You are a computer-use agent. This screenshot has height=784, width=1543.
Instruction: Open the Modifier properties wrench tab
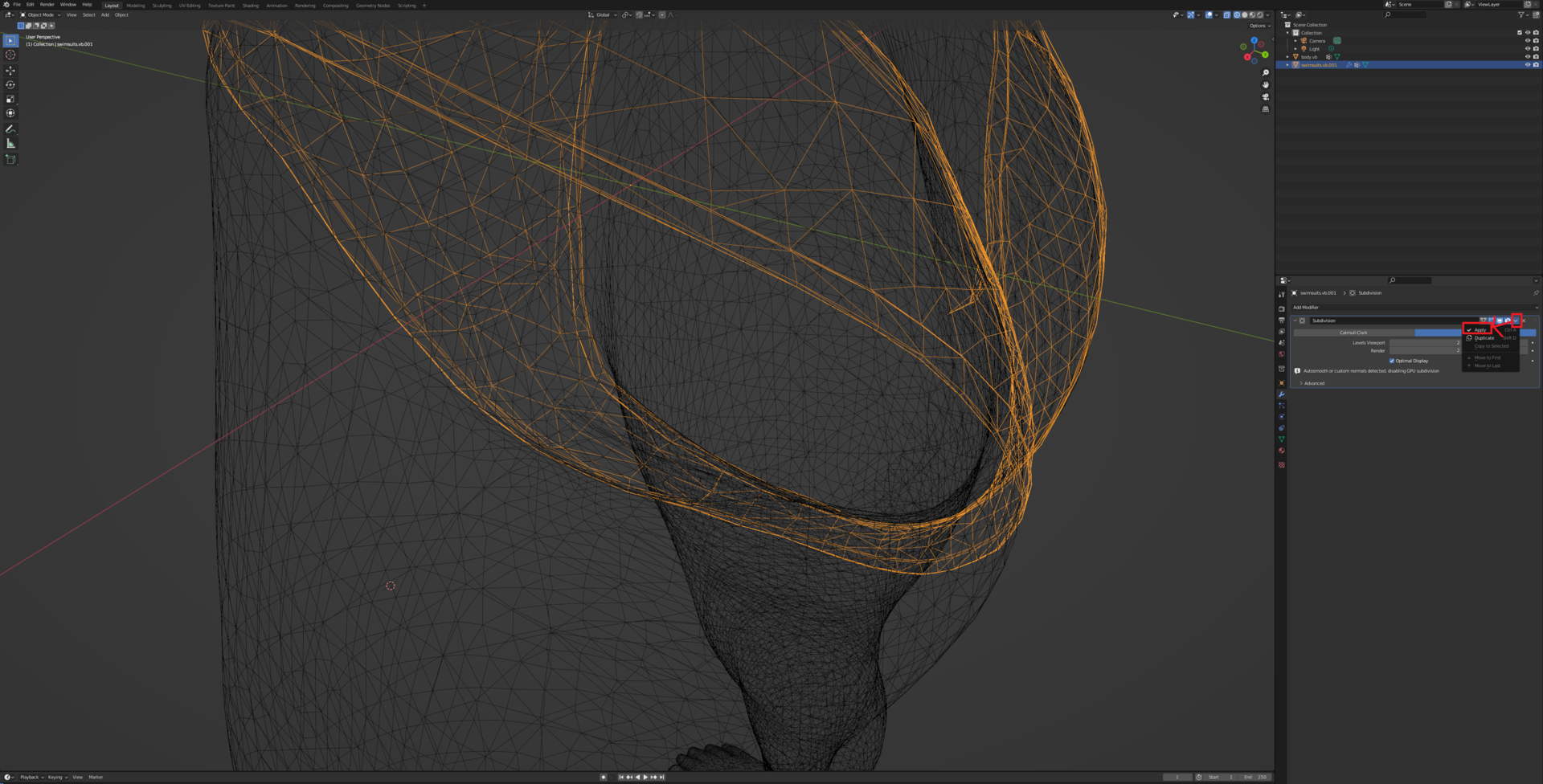(x=1282, y=394)
